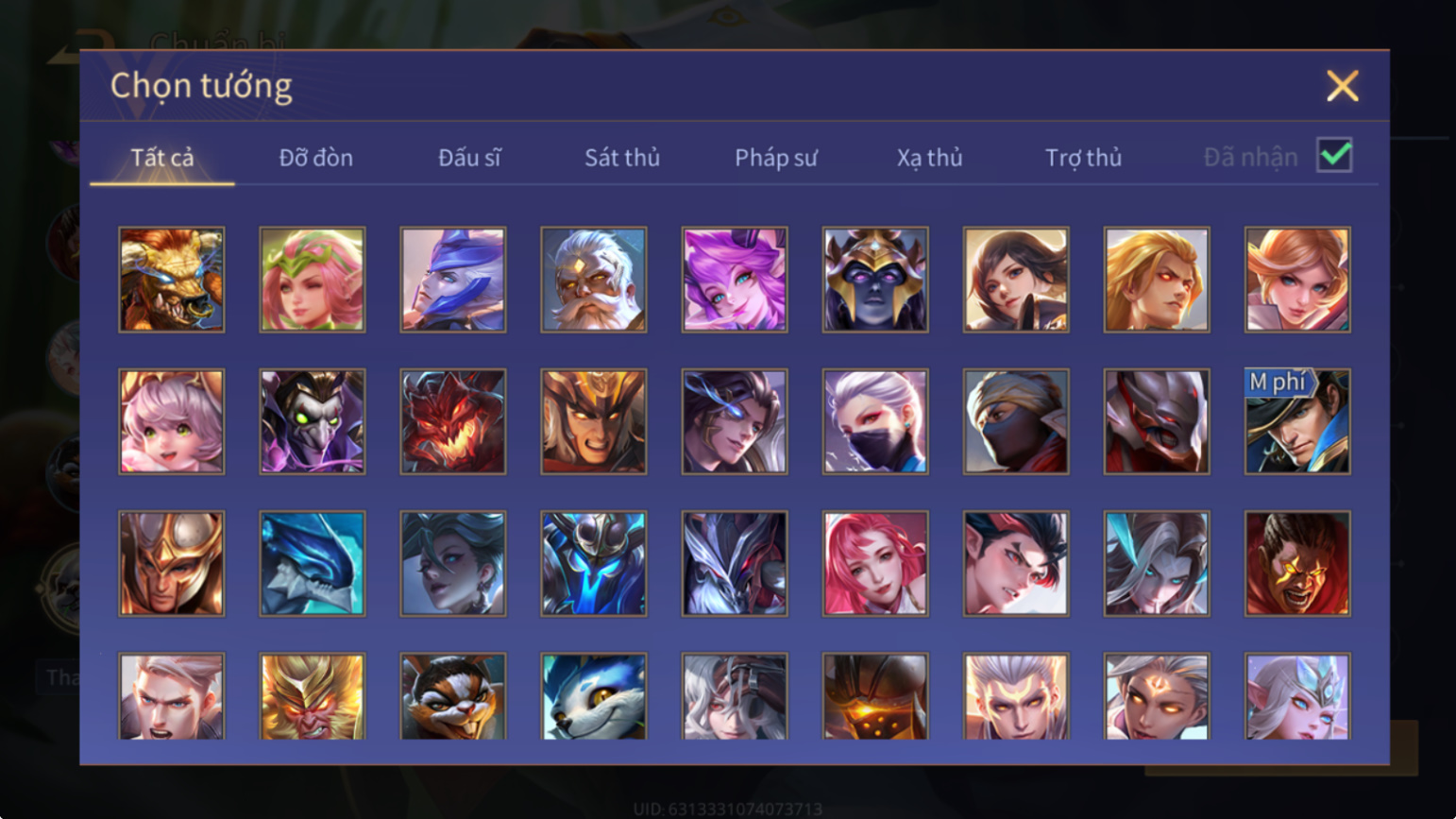Pick the golden monkey king hero
This screenshot has width=1456, height=819.
click(x=313, y=696)
